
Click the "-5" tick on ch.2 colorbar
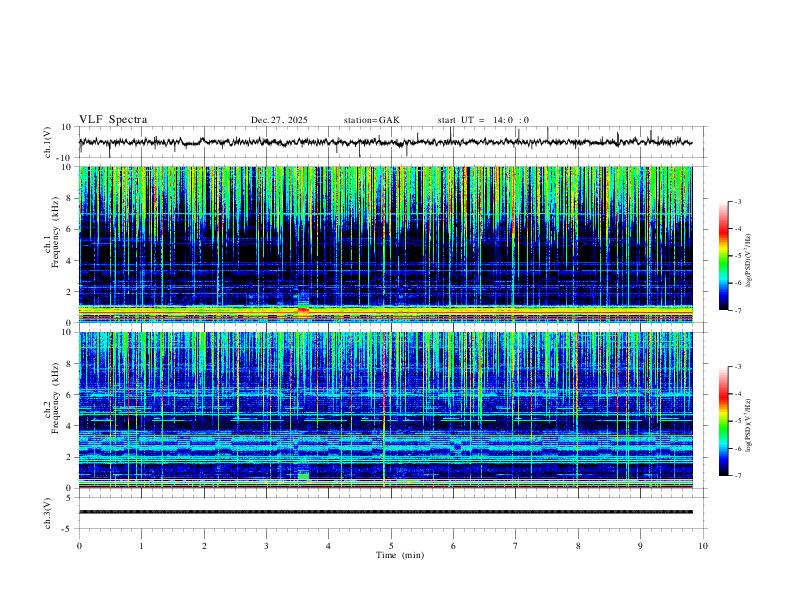(x=738, y=421)
